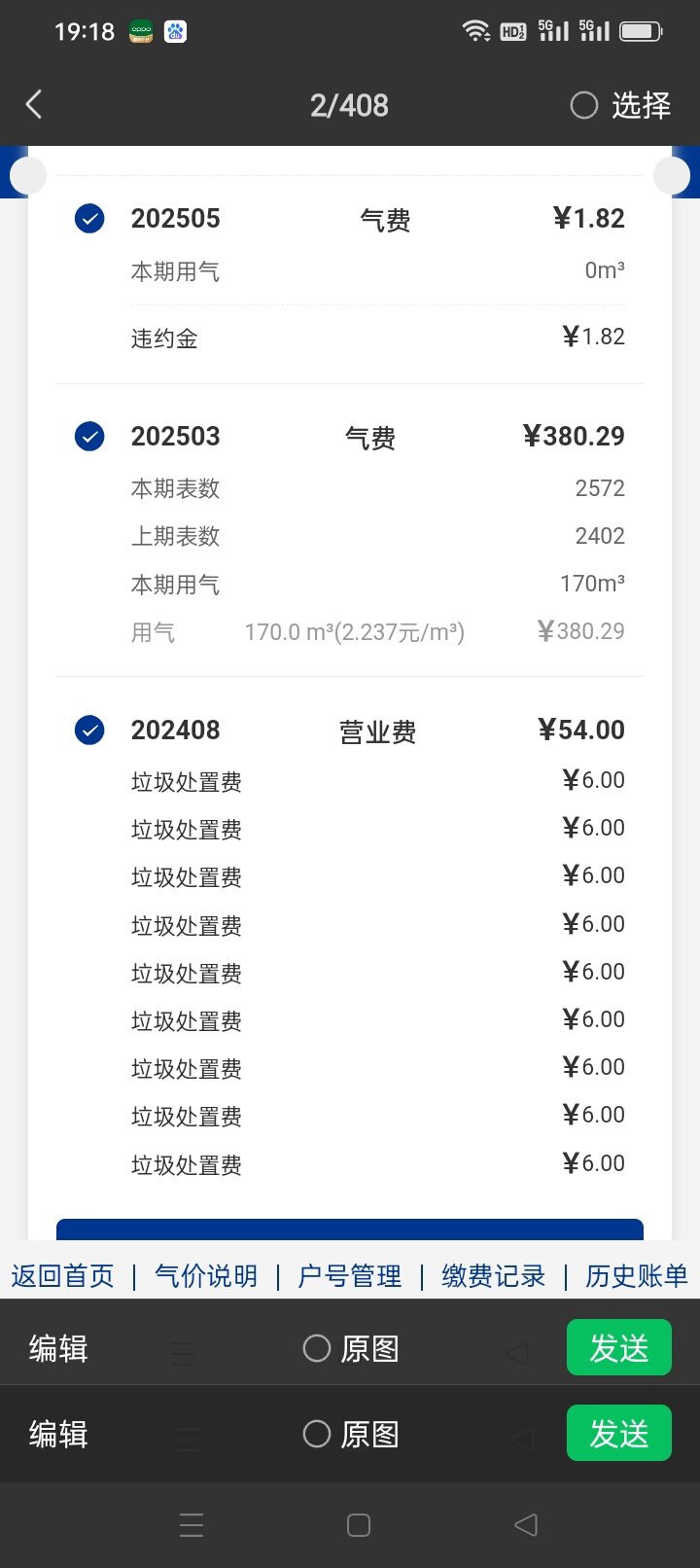Tap the Android back triangle icon
Image resolution: width=700 pixels, height=1568 pixels.
[526, 1525]
